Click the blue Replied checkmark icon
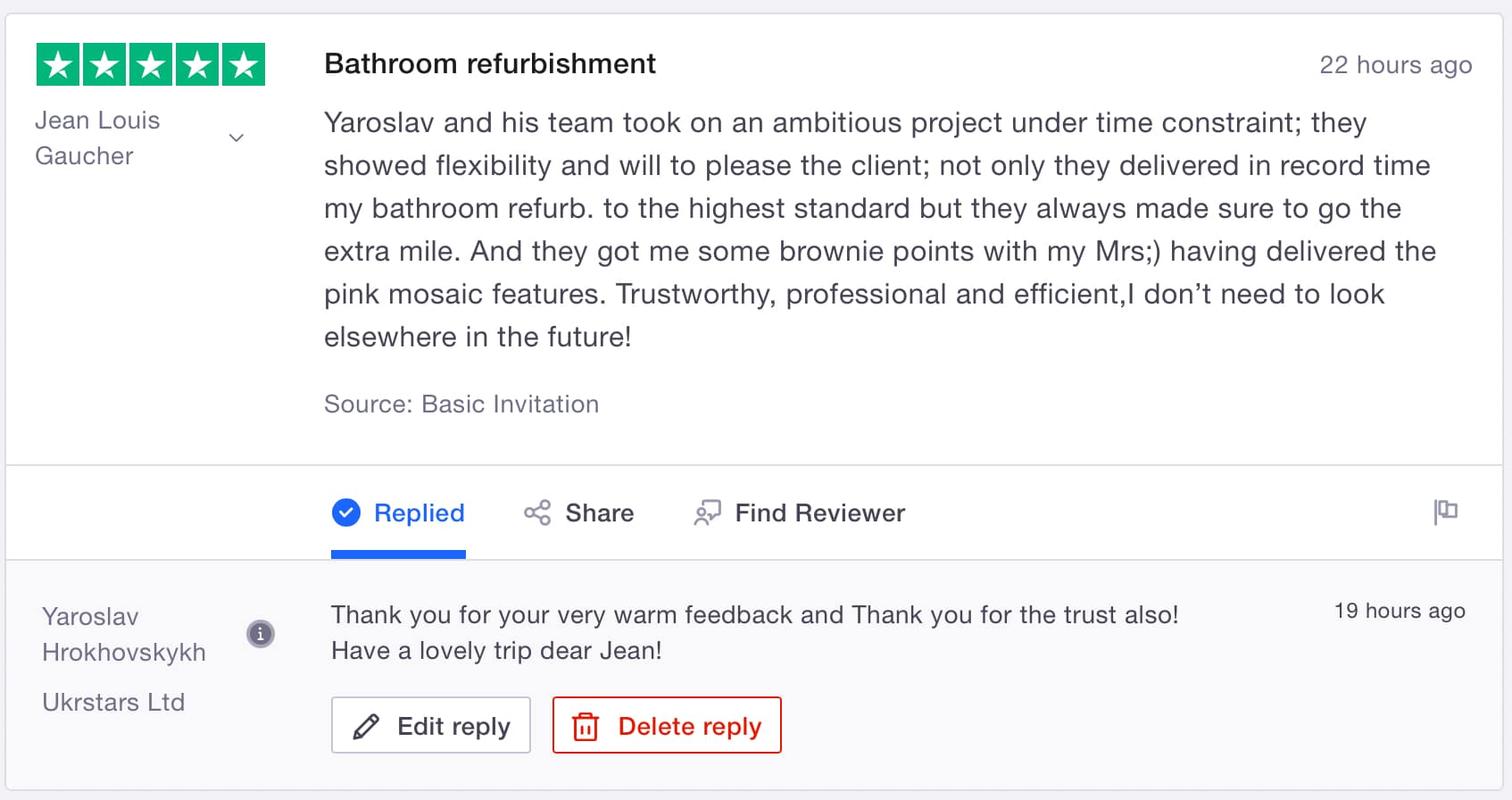 [x=345, y=512]
